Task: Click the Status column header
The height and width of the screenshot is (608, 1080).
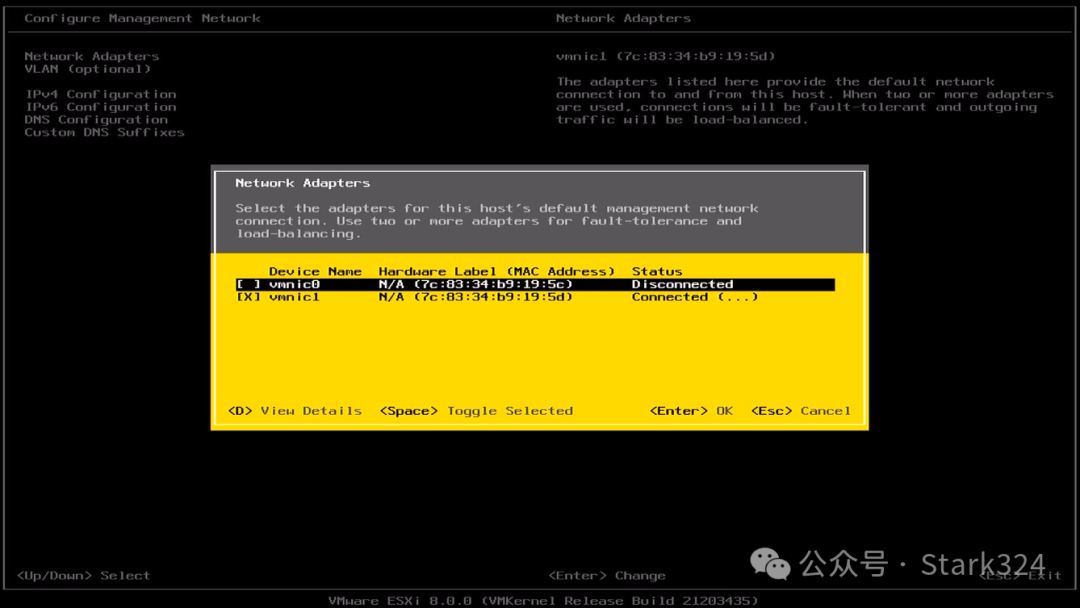Action: tap(657, 272)
